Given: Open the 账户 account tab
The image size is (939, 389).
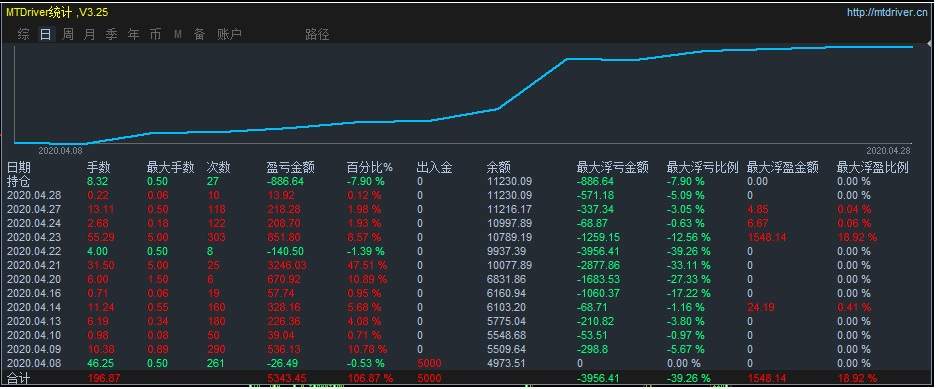Looking at the screenshot, I should 229,34.
